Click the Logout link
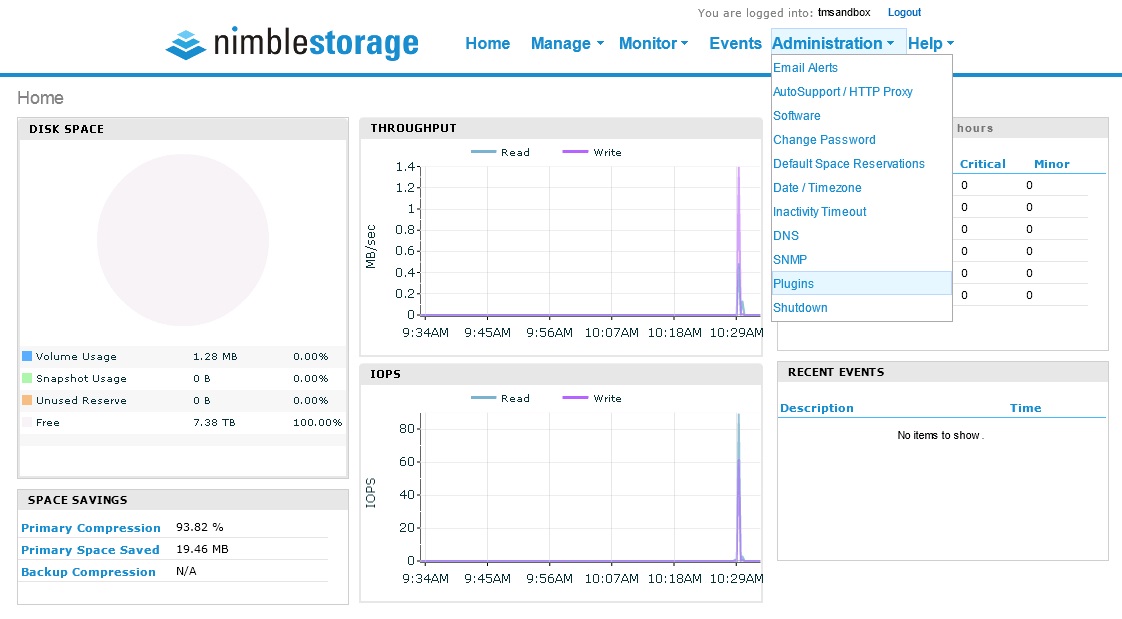Viewport: 1122px width, 619px height. click(904, 12)
